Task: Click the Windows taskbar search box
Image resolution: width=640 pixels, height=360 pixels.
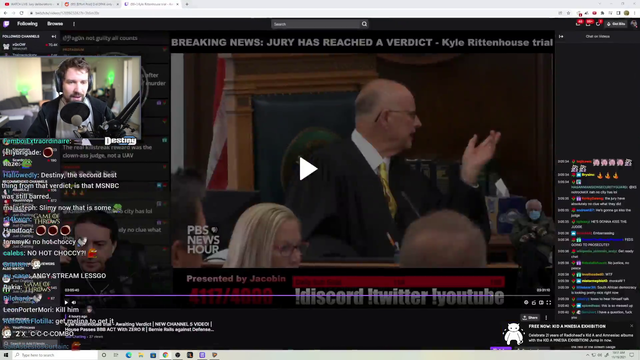Action: click(55, 355)
